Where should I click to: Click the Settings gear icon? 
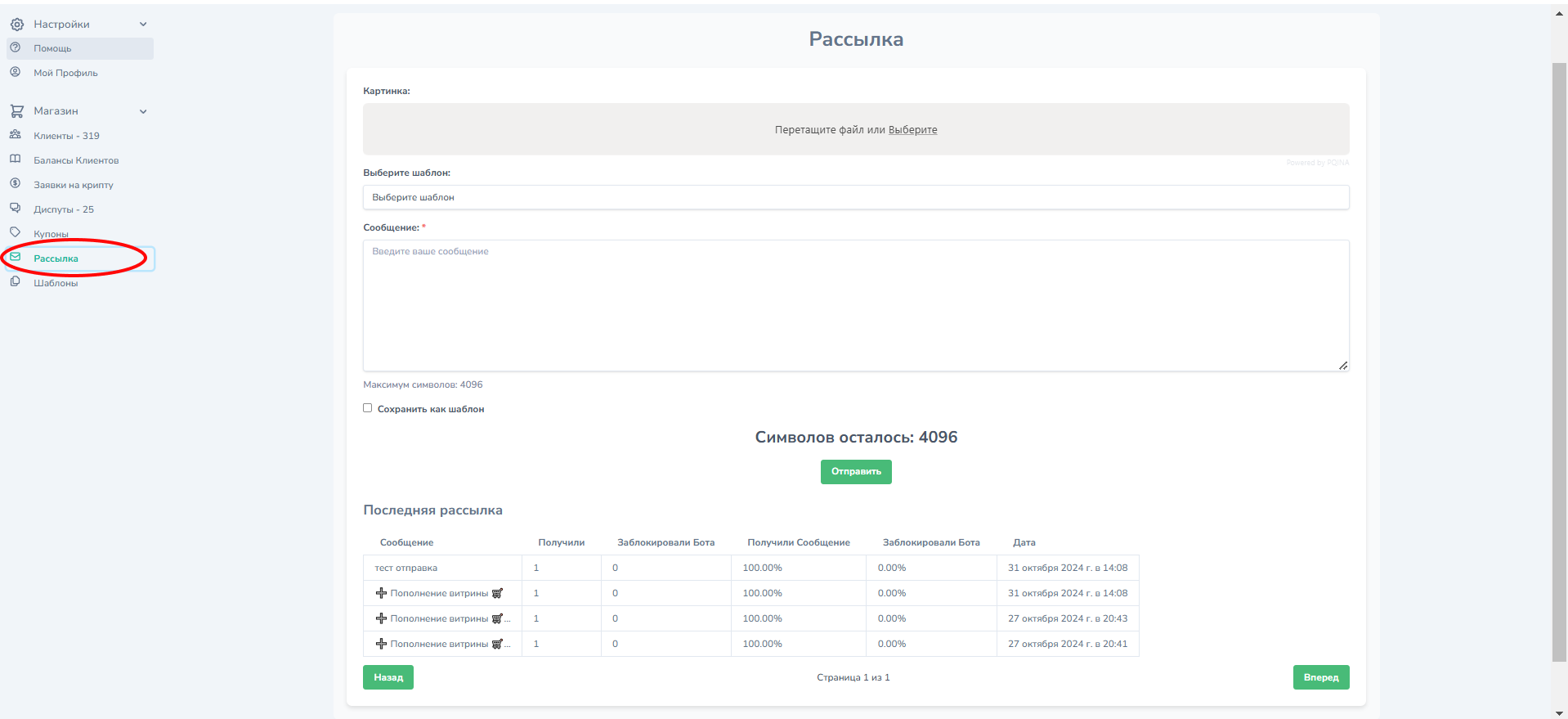coord(16,25)
